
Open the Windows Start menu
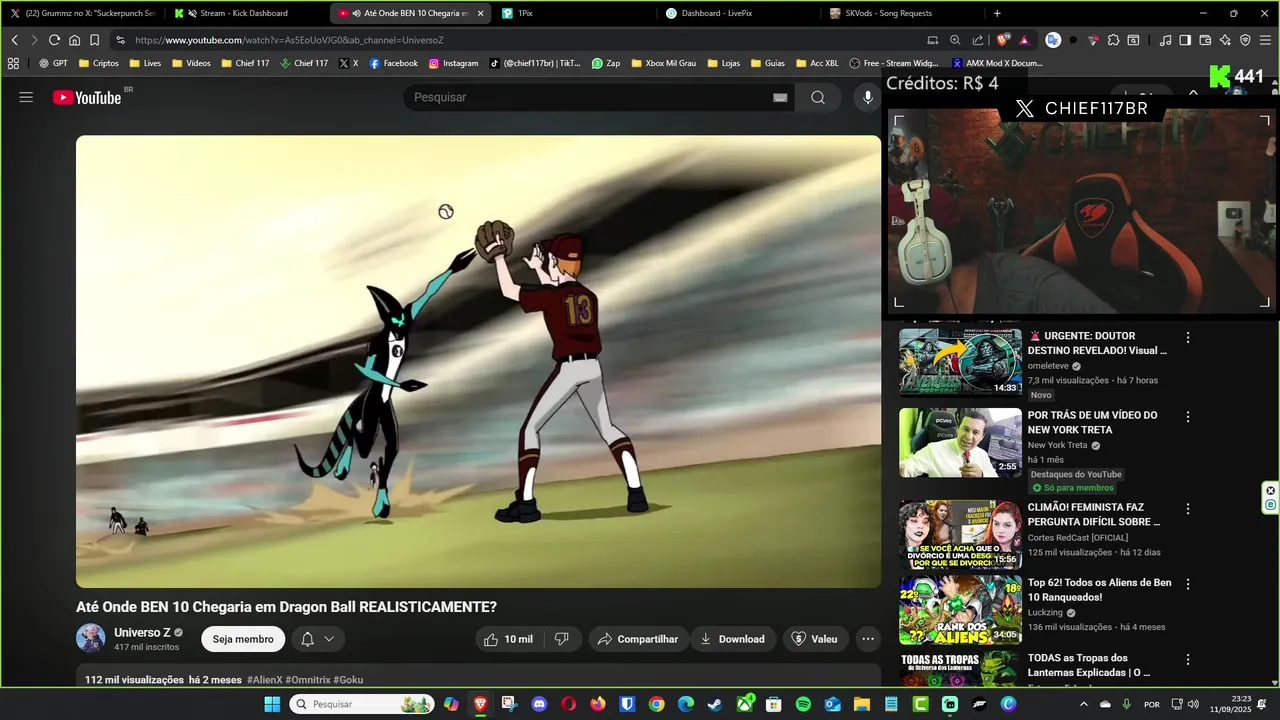click(272, 704)
